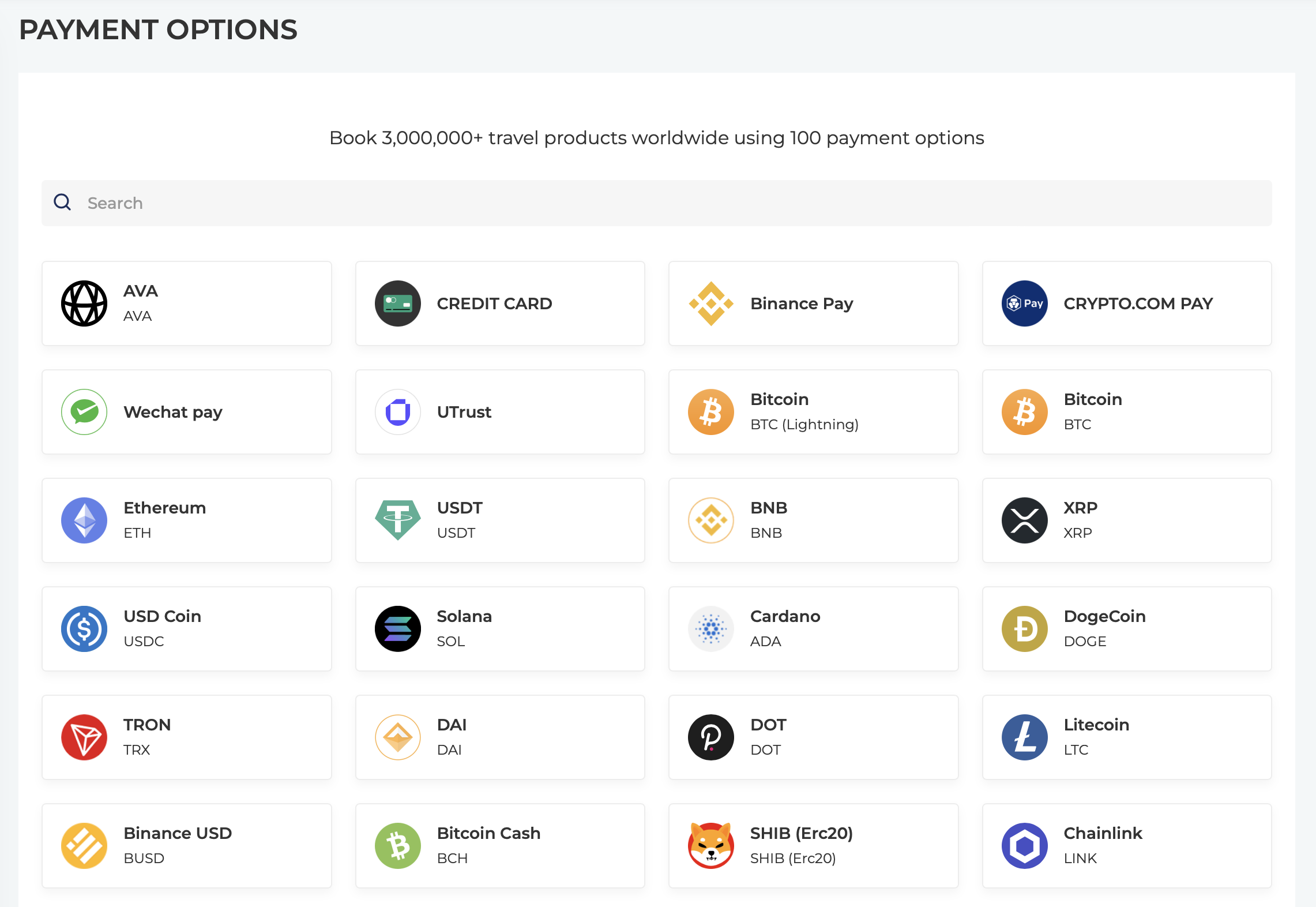Select the CREDIT CARD payment option
This screenshot has height=907, width=1316.
pyautogui.click(x=499, y=303)
